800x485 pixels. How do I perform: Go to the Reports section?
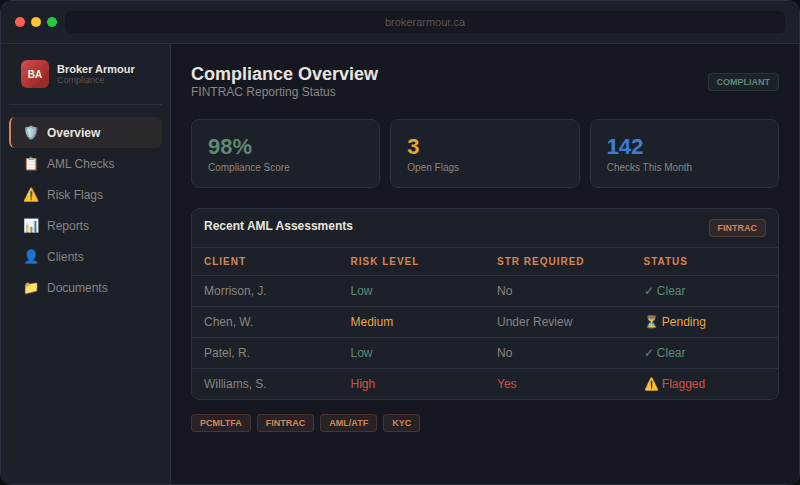point(85,225)
